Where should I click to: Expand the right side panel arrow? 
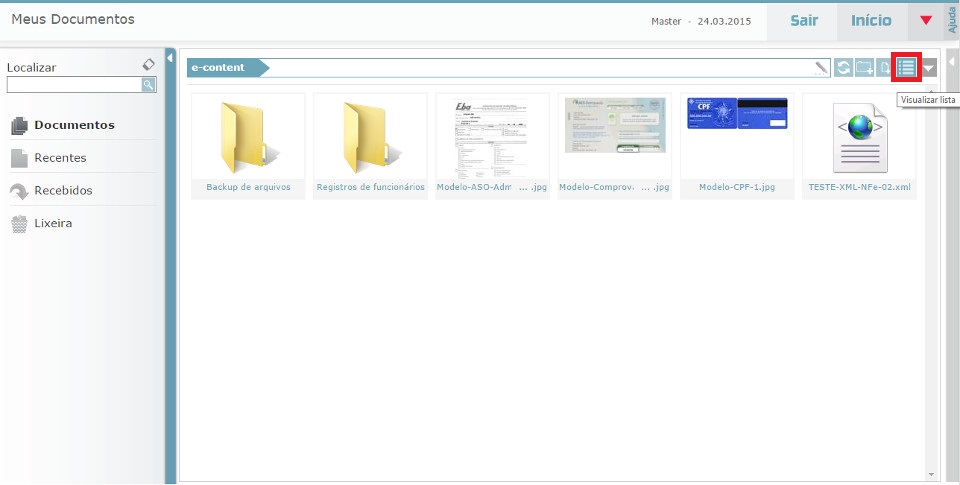[x=951, y=62]
